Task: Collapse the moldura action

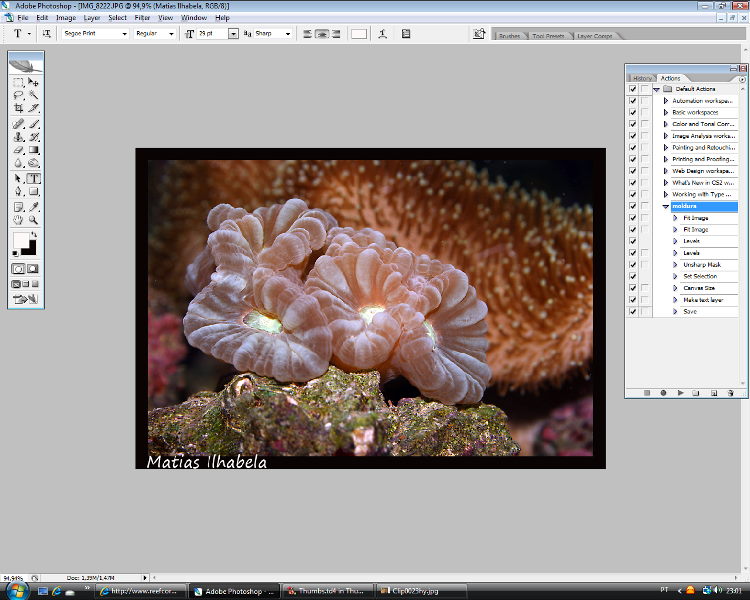Action: (666, 206)
